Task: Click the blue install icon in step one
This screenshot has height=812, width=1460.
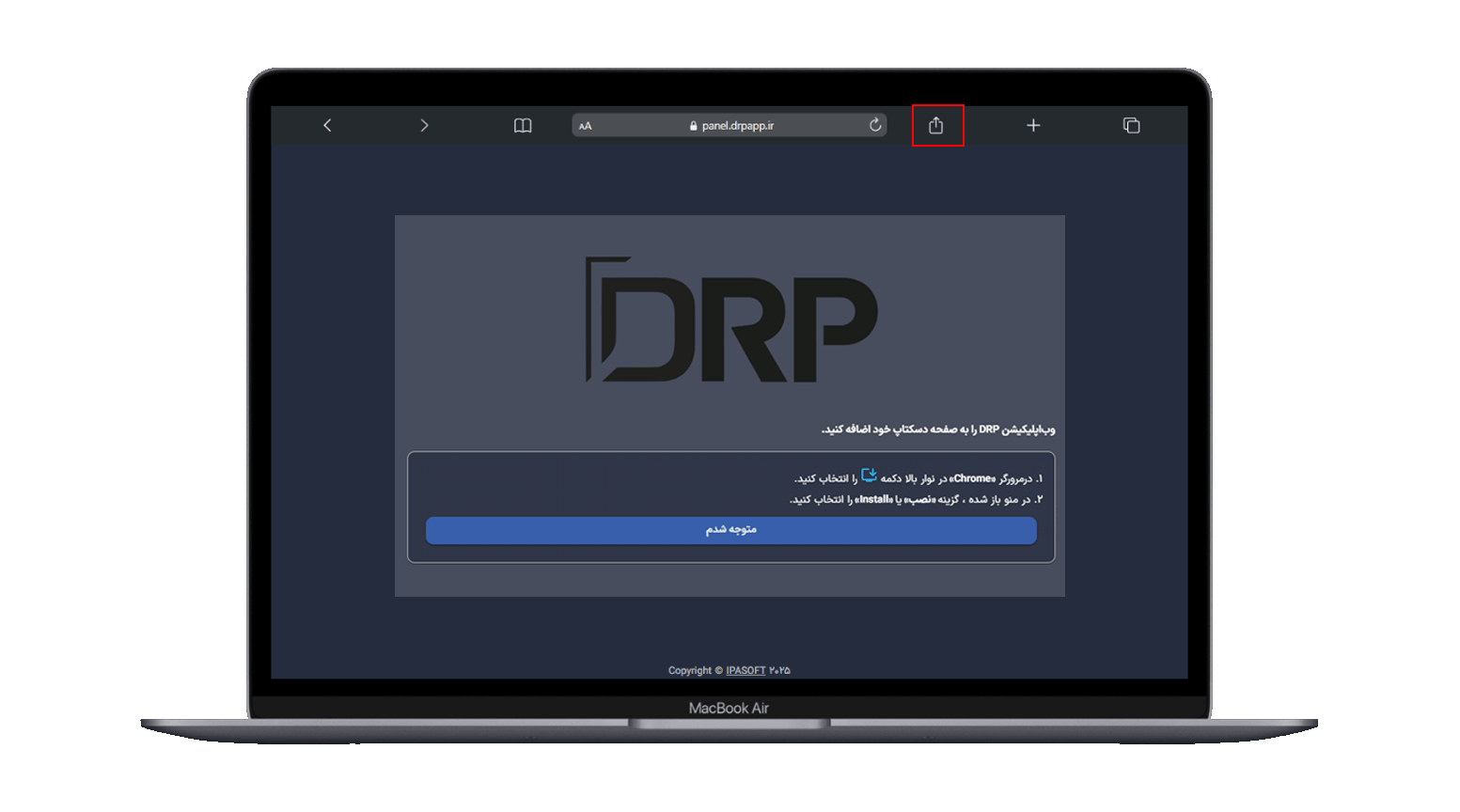Action: click(870, 476)
